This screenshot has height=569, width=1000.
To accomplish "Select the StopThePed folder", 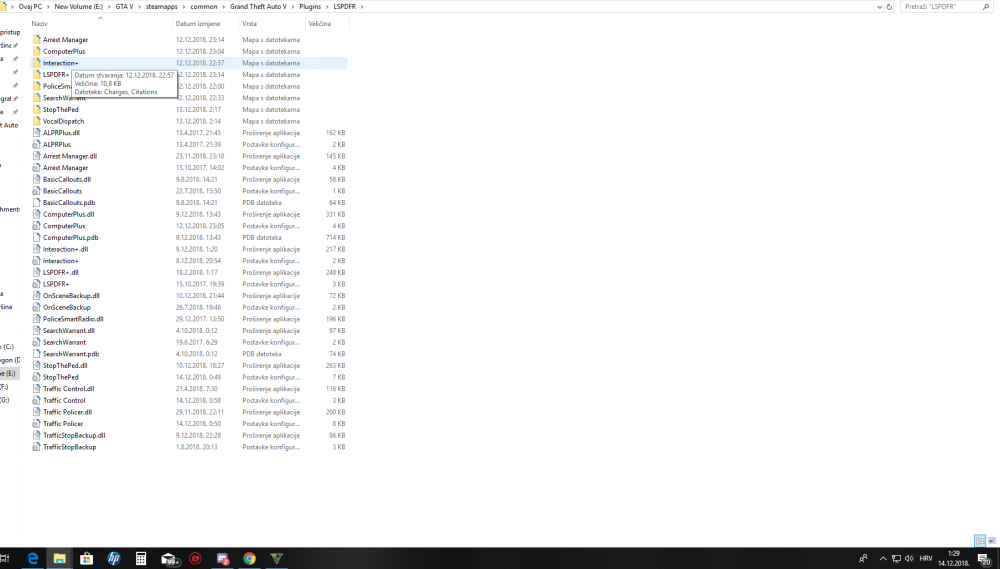I will pos(61,110).
